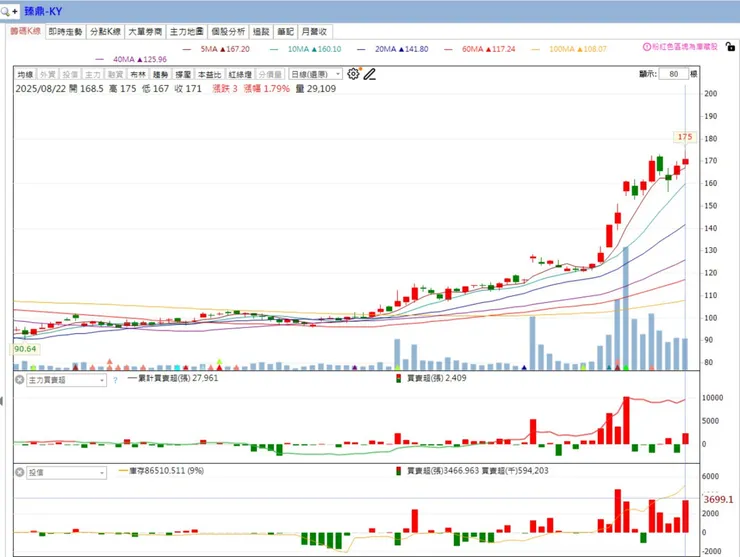740x557 pixels.
Task: Toggle the 撐壓 support-resistance button
Action: coord(183,74)
